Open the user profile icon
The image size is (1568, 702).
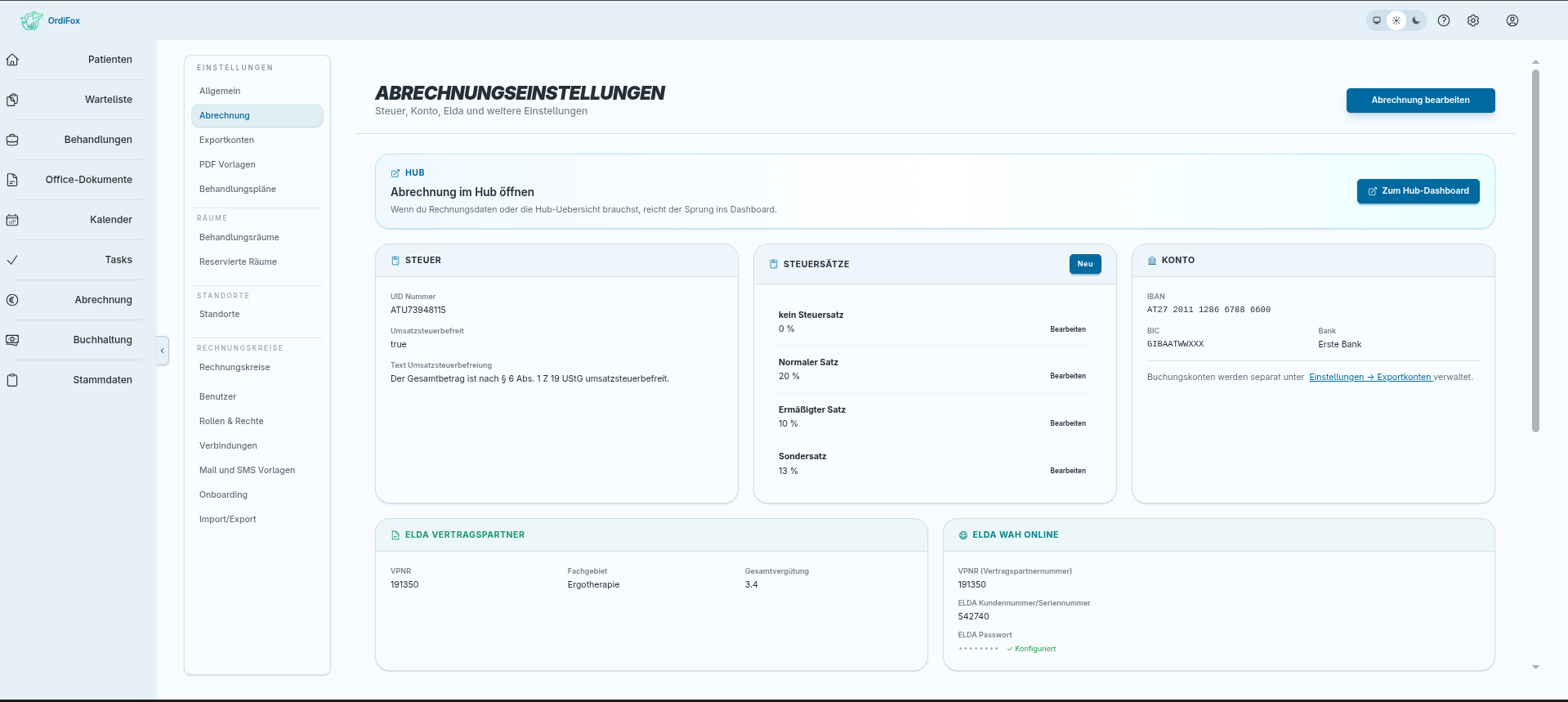(1512, 20)
